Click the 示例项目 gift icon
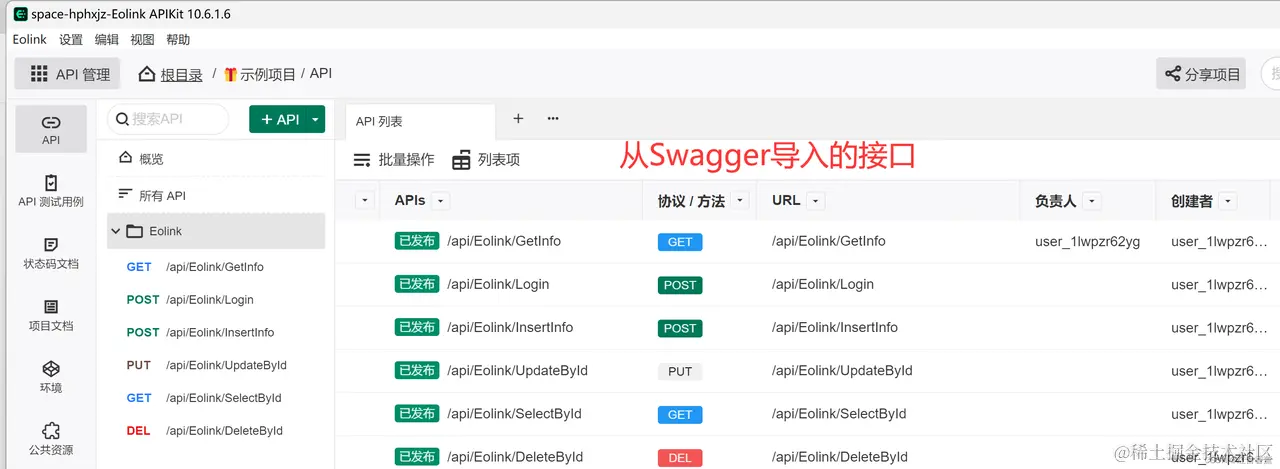The width and height of the screenshot is (1280, 469). [230, 74]
